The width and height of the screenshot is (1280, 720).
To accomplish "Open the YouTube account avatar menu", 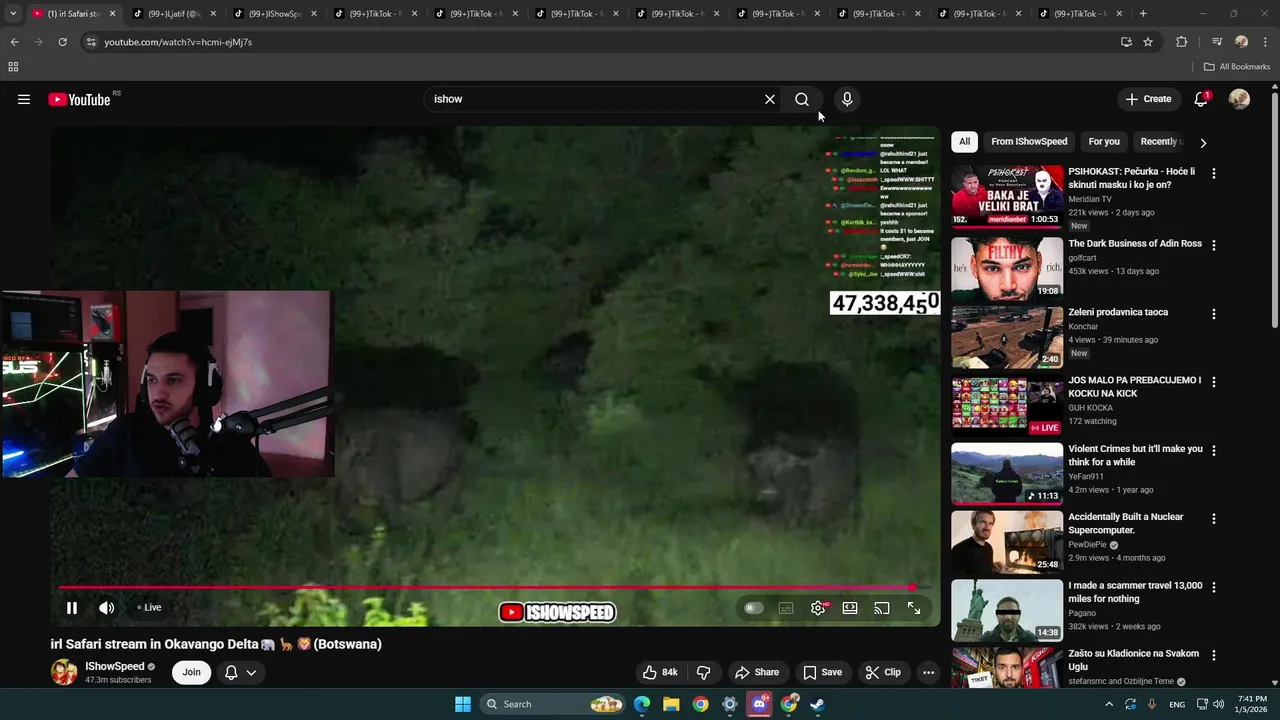I will point(1239,99).
